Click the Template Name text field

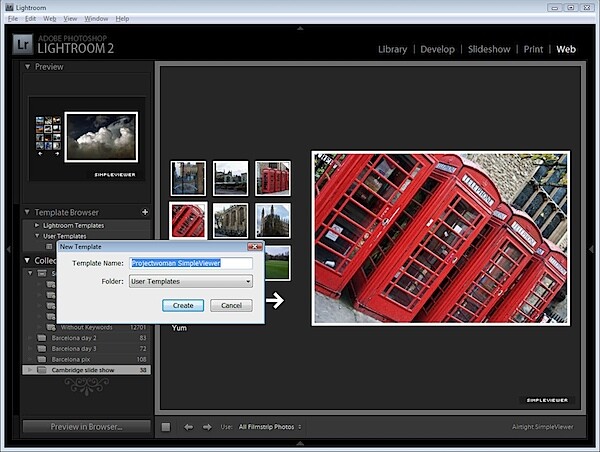pyautogui.click(x=191, y=263)
